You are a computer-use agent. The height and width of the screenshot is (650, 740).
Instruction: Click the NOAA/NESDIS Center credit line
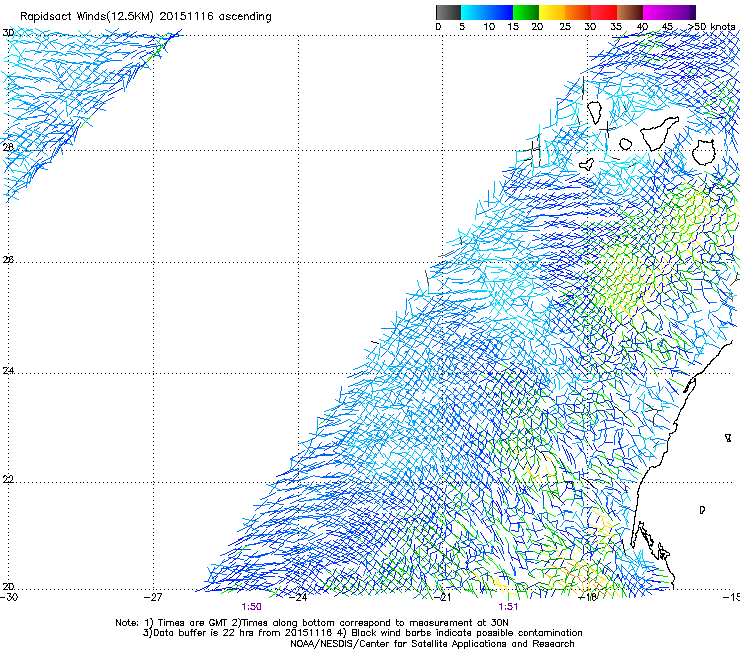click(x=432, y=644)
